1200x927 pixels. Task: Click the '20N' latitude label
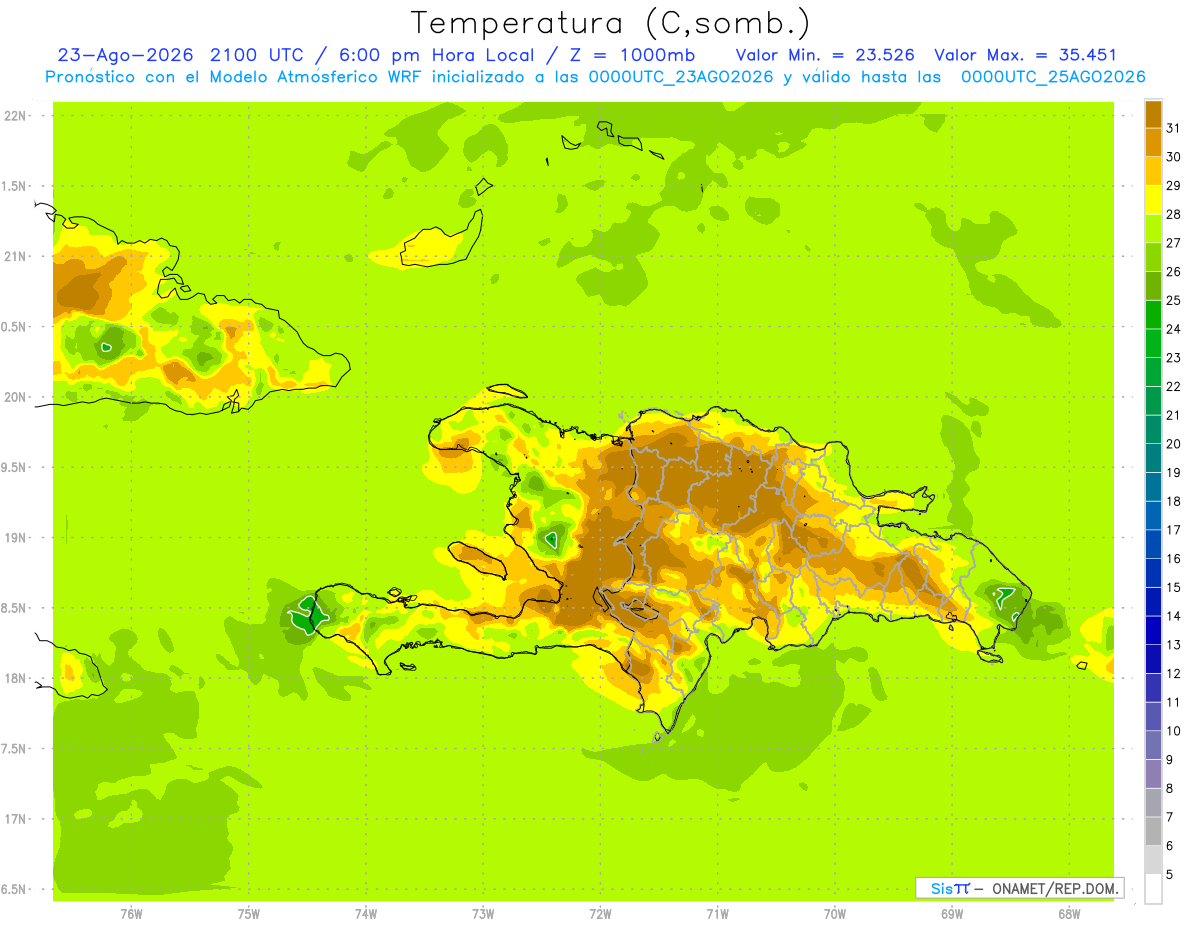pos(16,397)
